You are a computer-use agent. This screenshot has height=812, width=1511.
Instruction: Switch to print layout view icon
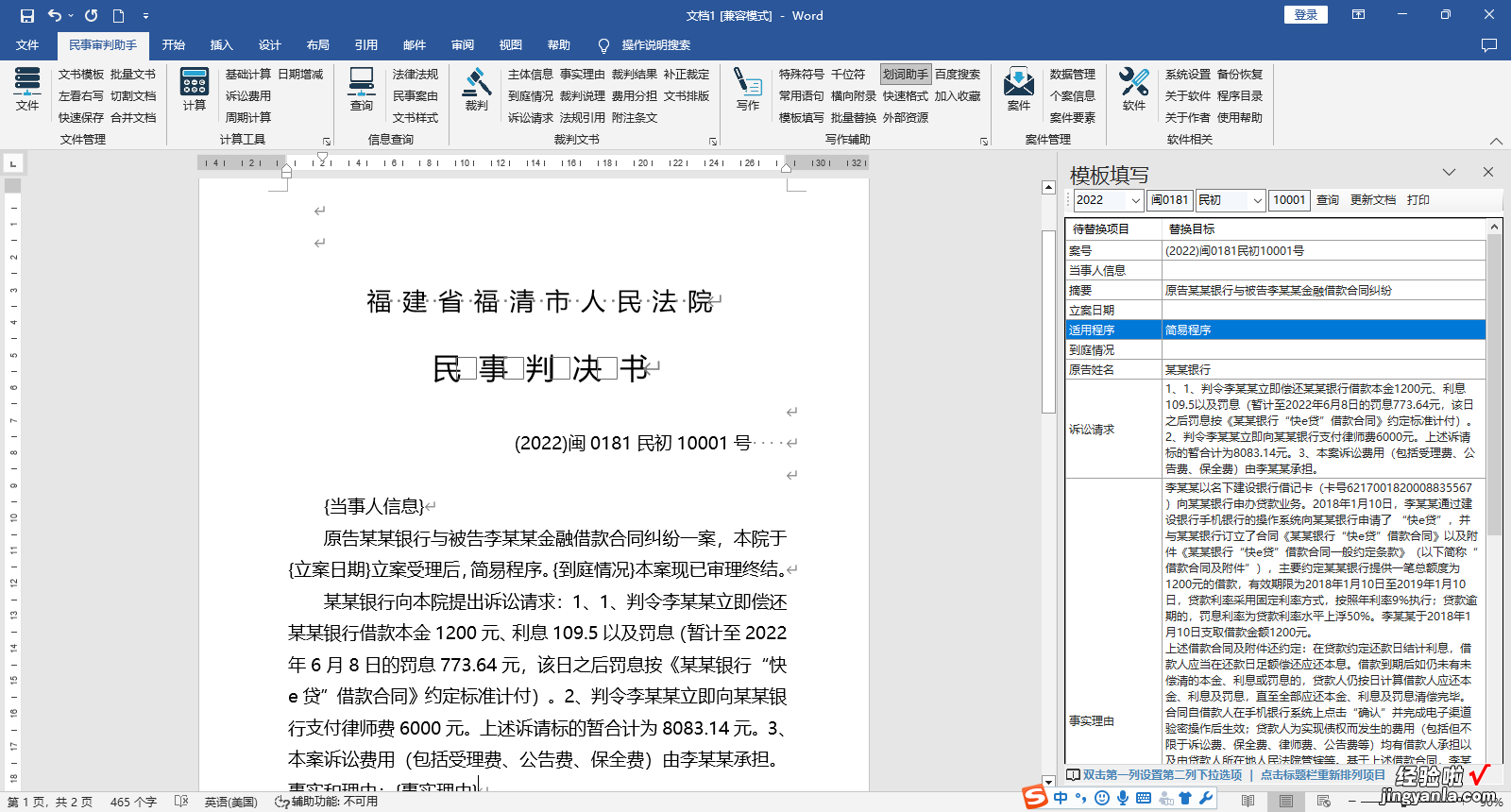pos(1285,802)
